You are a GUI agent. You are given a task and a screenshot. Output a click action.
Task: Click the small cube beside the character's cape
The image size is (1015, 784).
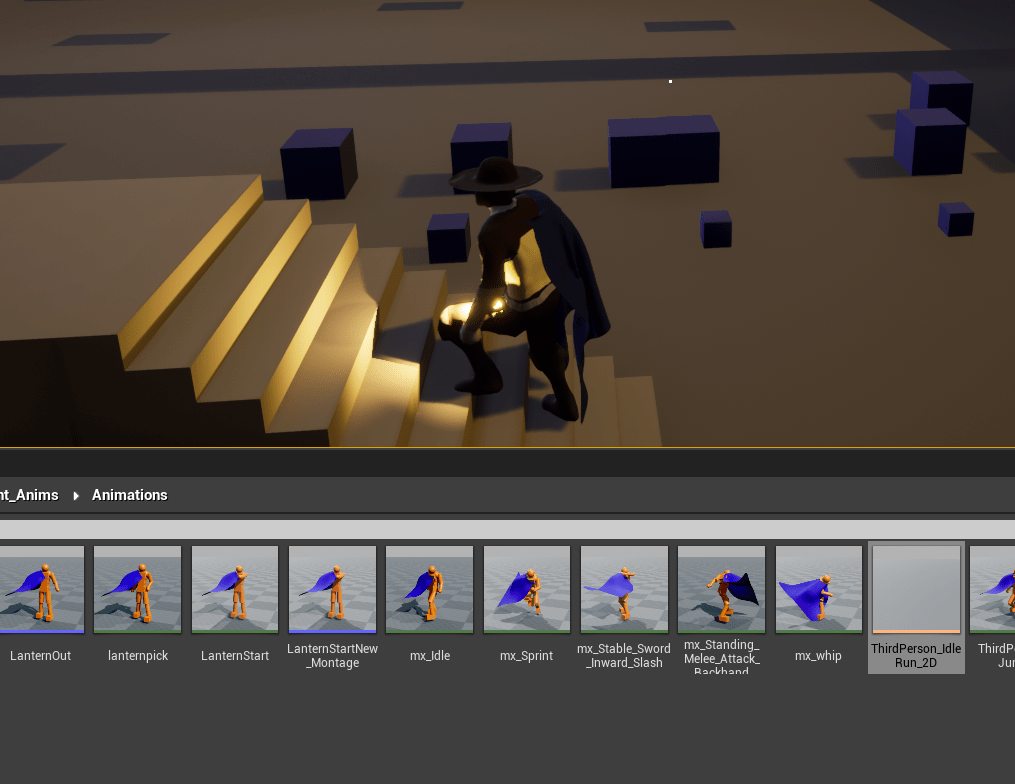pos(715,229)
